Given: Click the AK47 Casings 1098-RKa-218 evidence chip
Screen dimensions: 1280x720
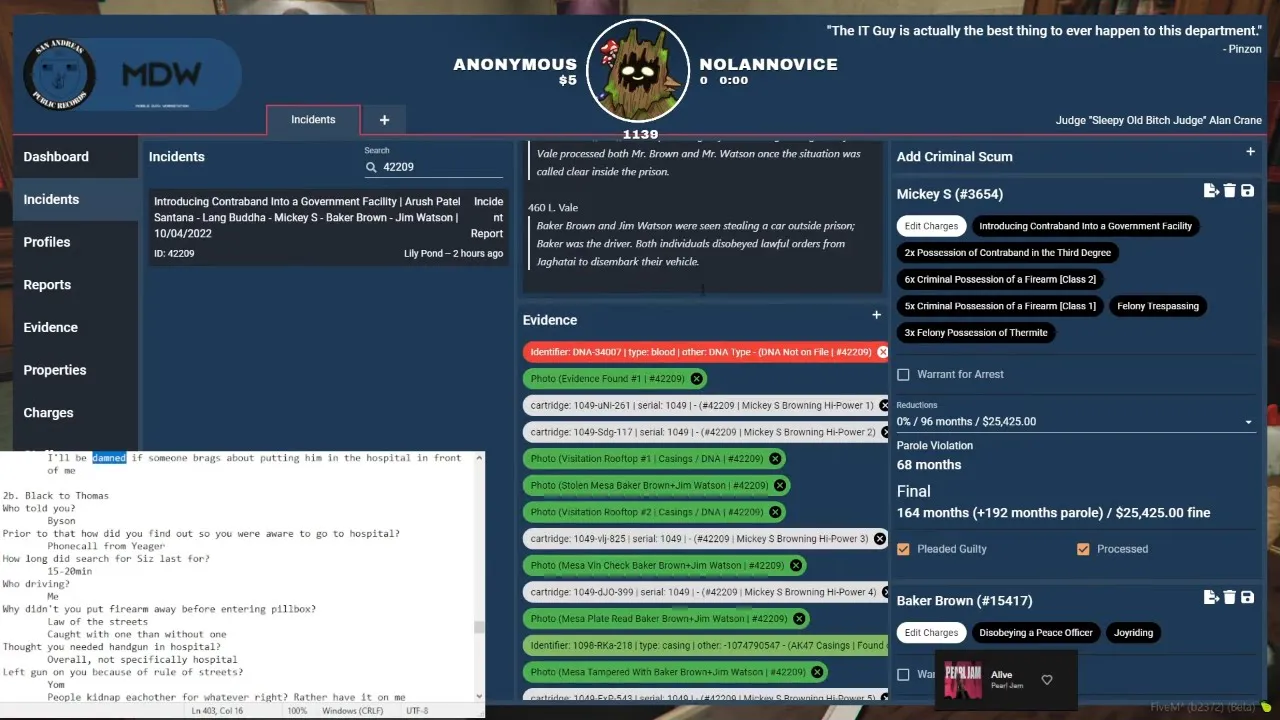Looking at the screenshot, I should pos(705,645).
